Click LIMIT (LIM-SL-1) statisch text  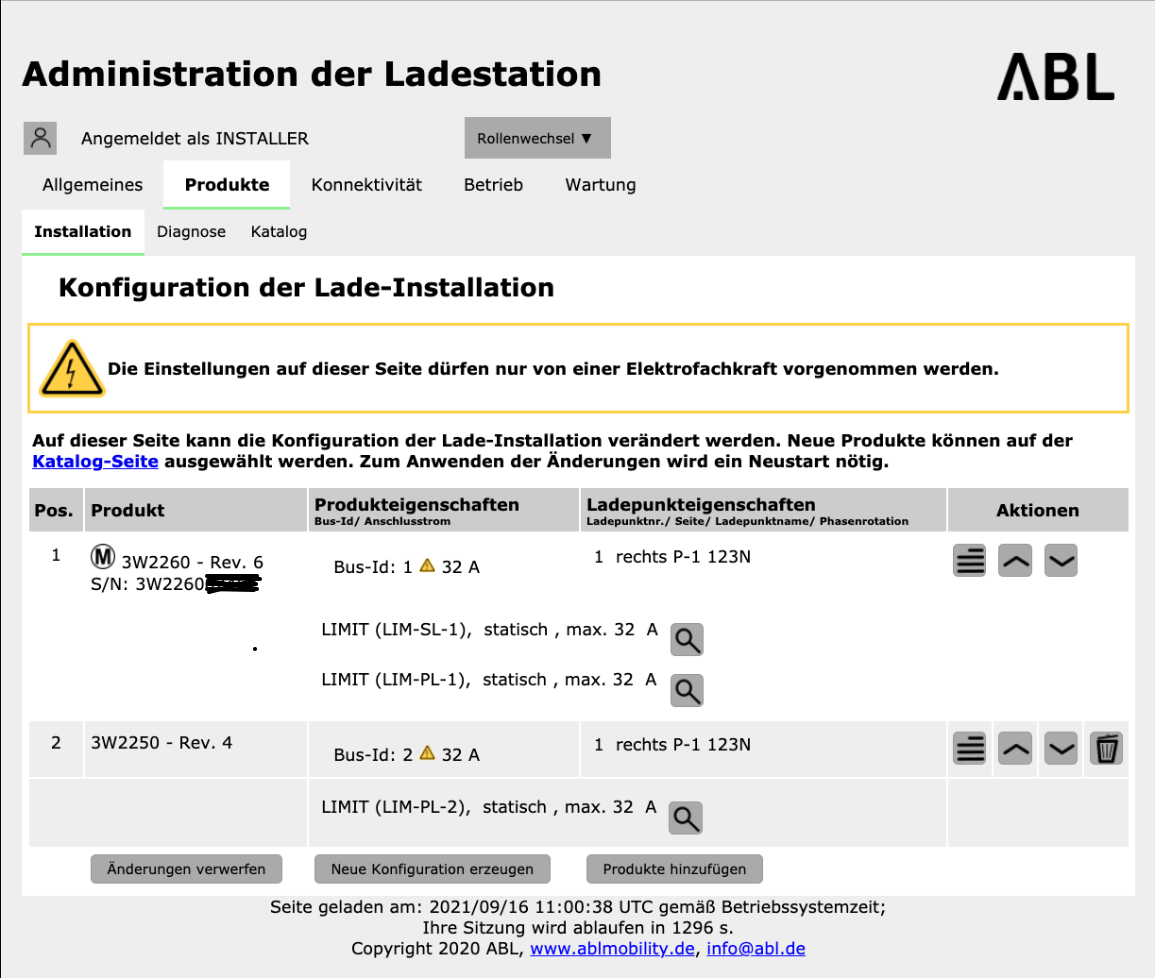click(x=489, y=630)
